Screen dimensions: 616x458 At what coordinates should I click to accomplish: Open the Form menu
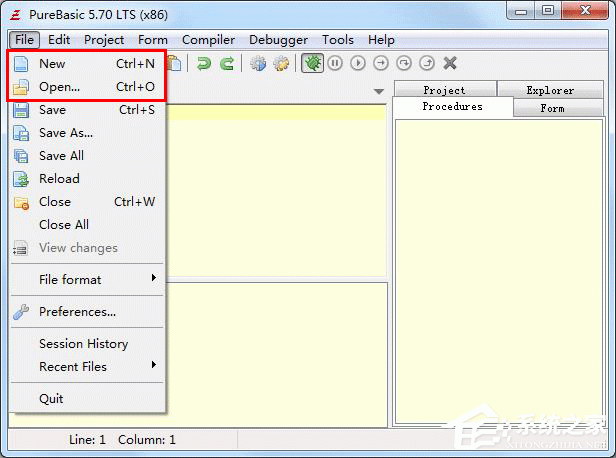pyautogui.click(x=153, y=40)
